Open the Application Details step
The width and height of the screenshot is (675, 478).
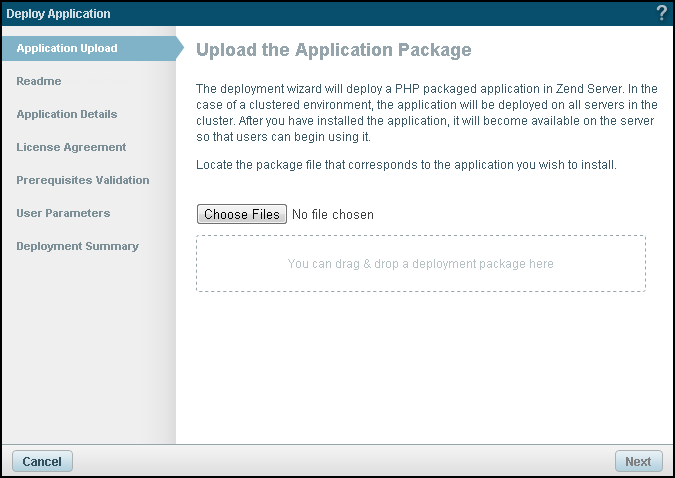67,114
